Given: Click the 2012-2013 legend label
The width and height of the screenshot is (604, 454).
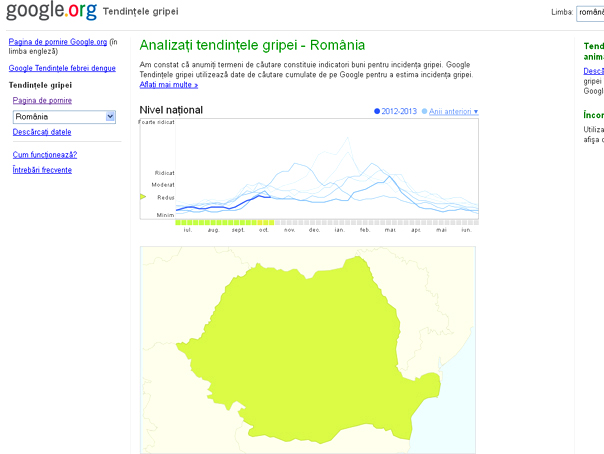Looking at the screenshot, I should (x=399, y=111).
